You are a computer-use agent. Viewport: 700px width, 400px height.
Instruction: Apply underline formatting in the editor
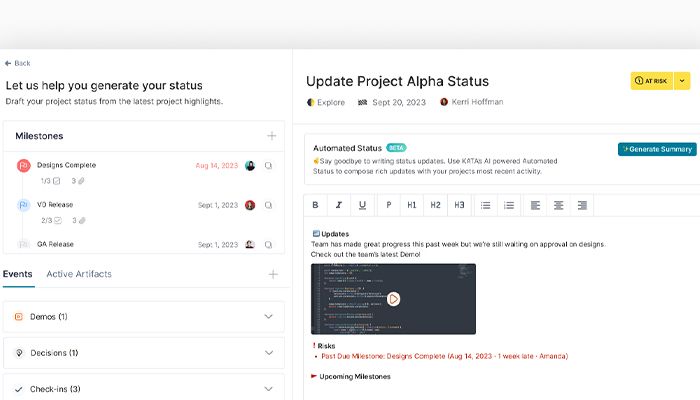(362, 205)
